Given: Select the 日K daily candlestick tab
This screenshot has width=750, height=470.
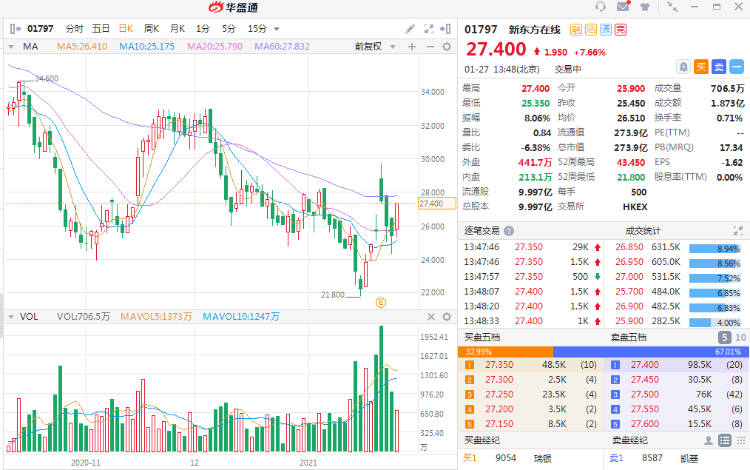Looking at the screenshot, I should 126,29.
